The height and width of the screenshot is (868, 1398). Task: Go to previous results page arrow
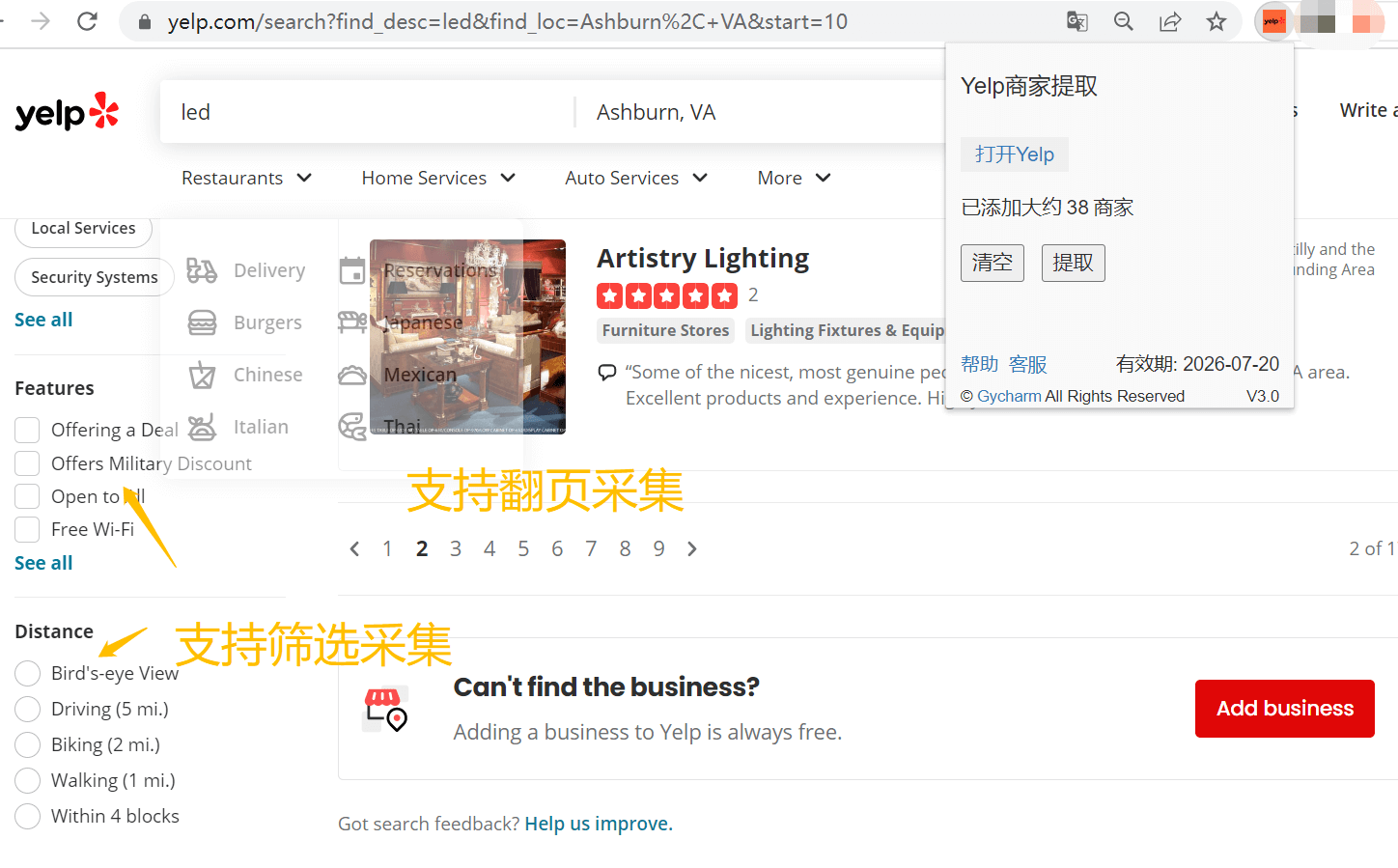point(354,548)
